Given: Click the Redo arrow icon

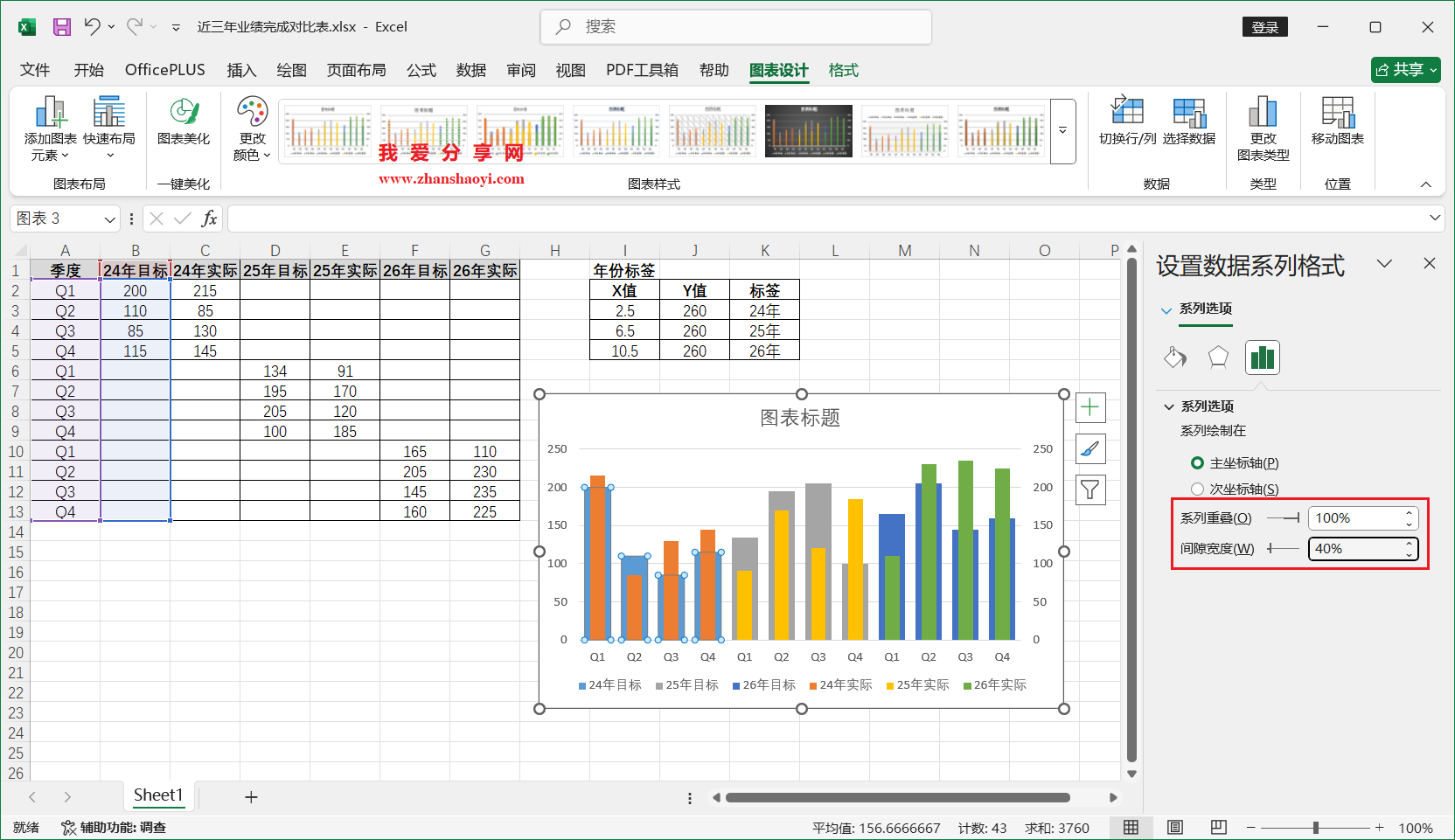Looking at the screenshot, I should point(134,27).
